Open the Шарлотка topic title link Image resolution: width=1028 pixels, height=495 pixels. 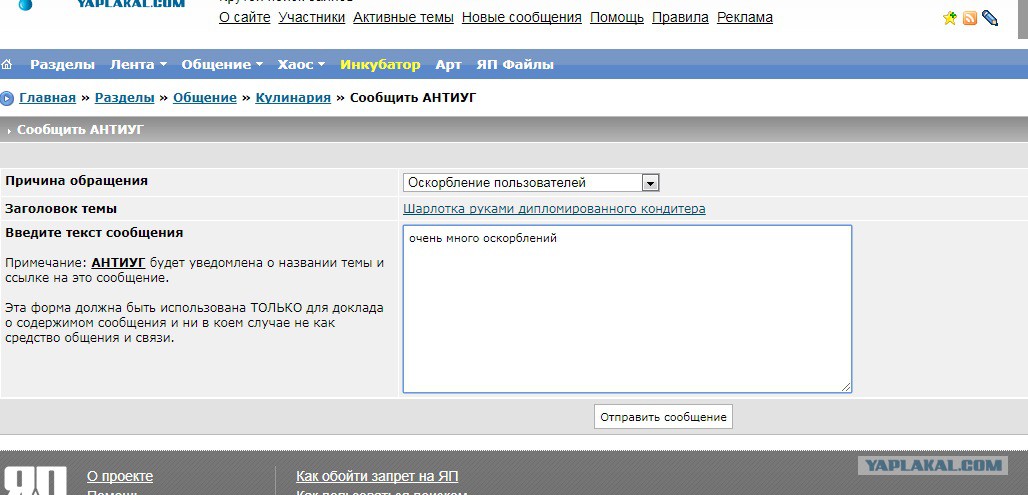click(554, 208)
